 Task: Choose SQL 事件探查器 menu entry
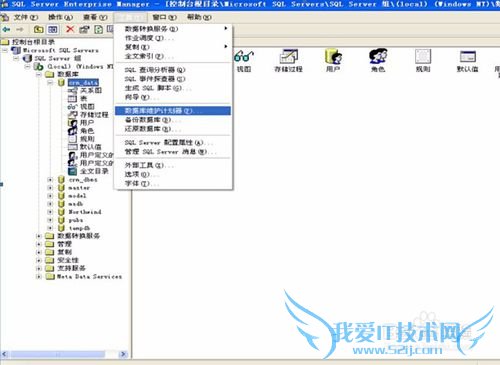pos(173,79)
